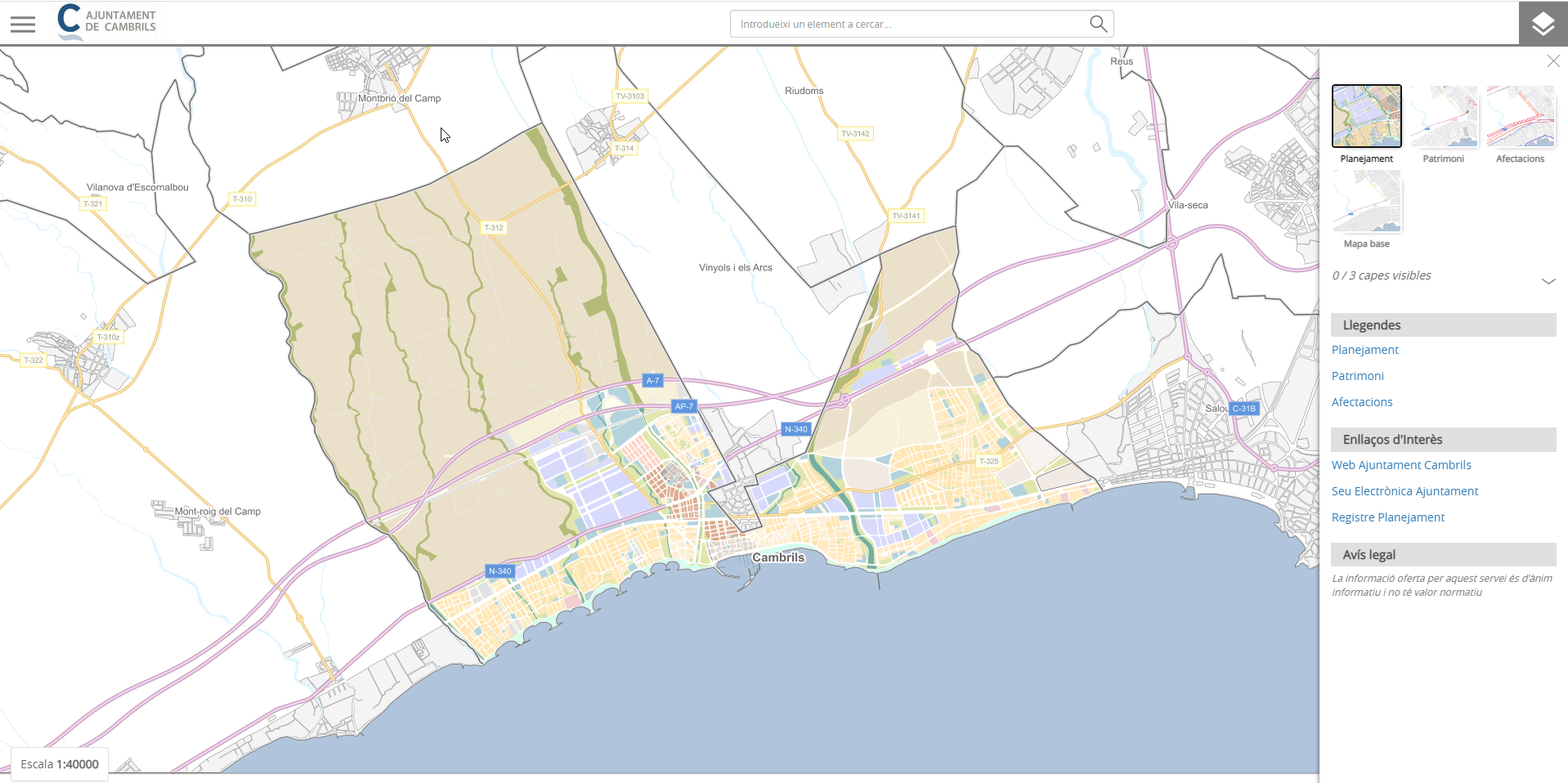Click the search input field
The height and width of the screenshot is (783, 1568).
click(907, 25)
